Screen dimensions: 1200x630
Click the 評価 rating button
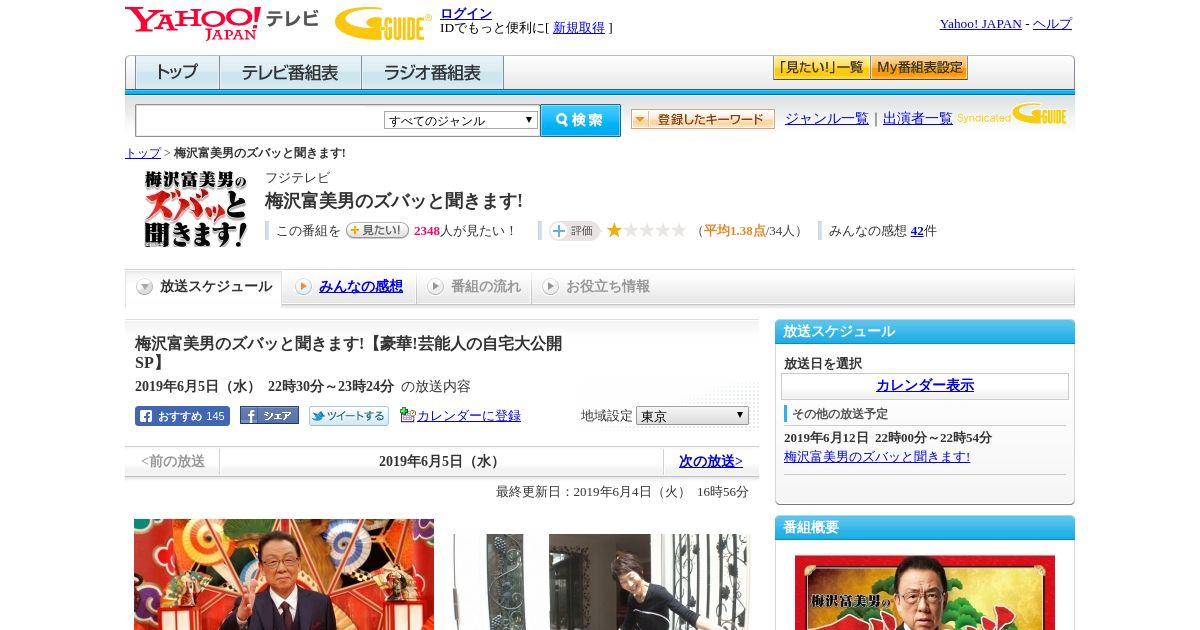pyautogui.click(x=574, y=231)
